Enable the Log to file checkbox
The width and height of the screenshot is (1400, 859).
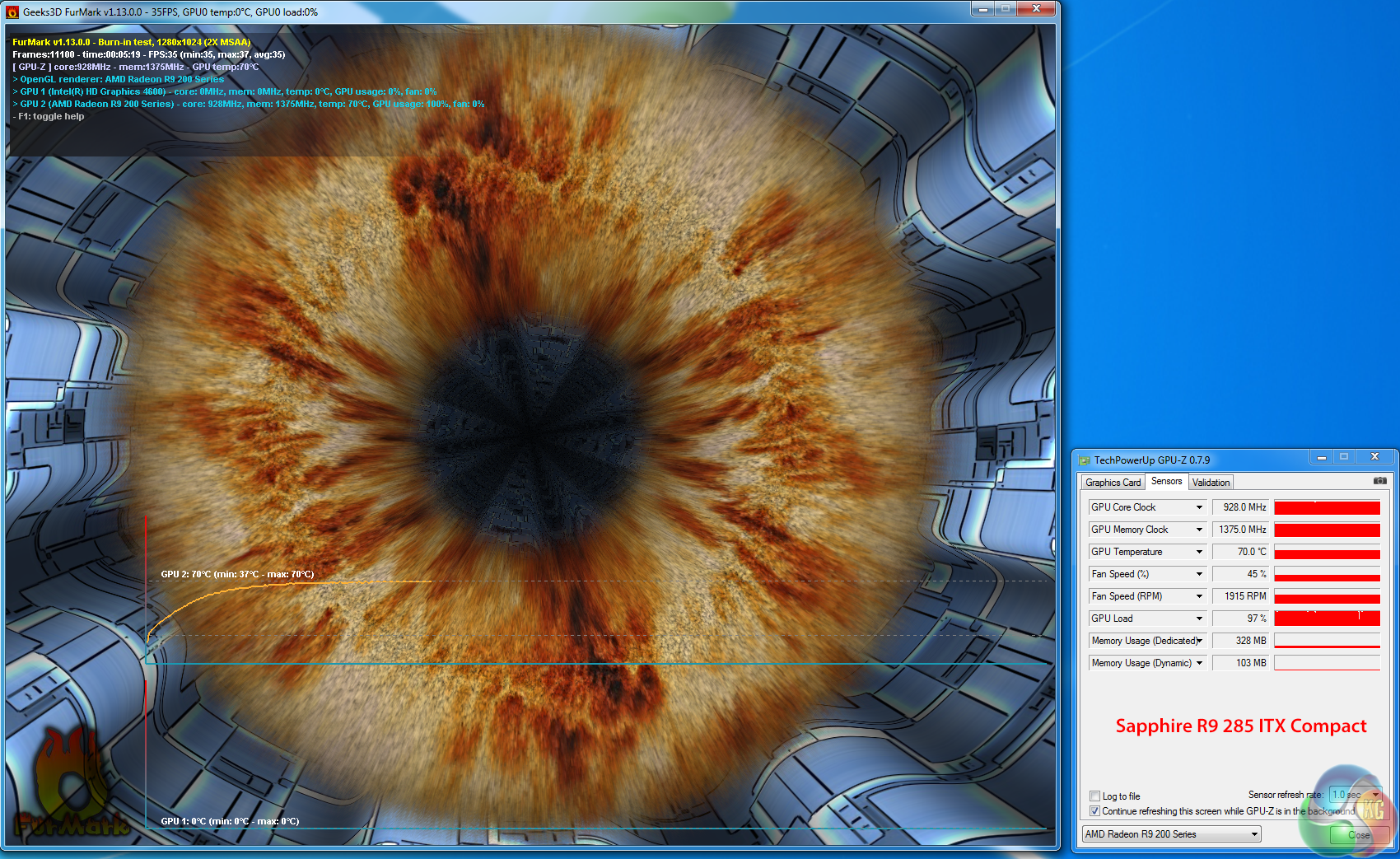(x=1094, y=796)
